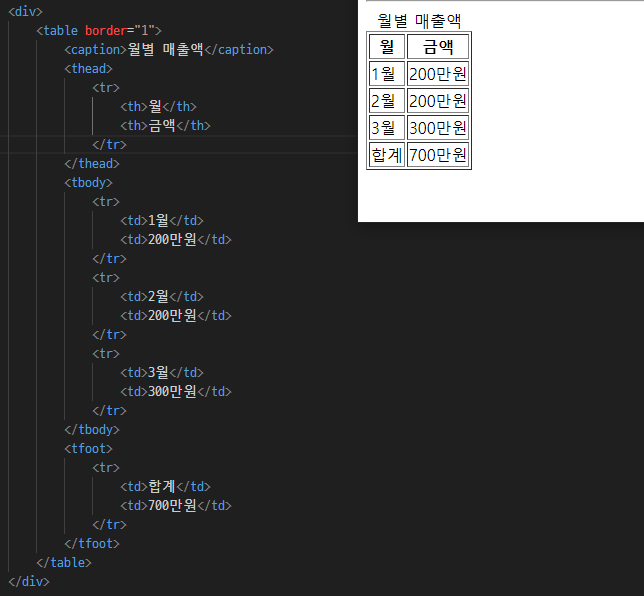Click the 200만원 code line under <td>1월</td>
The image size is (644, 596).
click(x=176, y=239)
